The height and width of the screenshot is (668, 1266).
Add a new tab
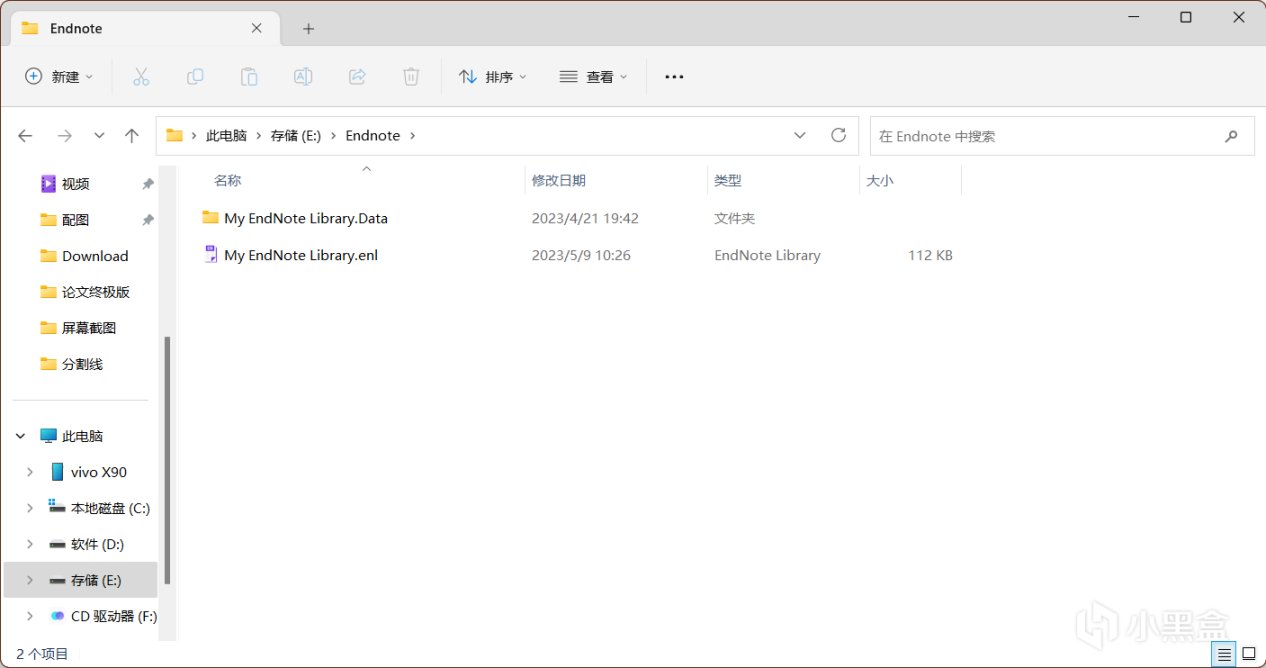point(308,29)
